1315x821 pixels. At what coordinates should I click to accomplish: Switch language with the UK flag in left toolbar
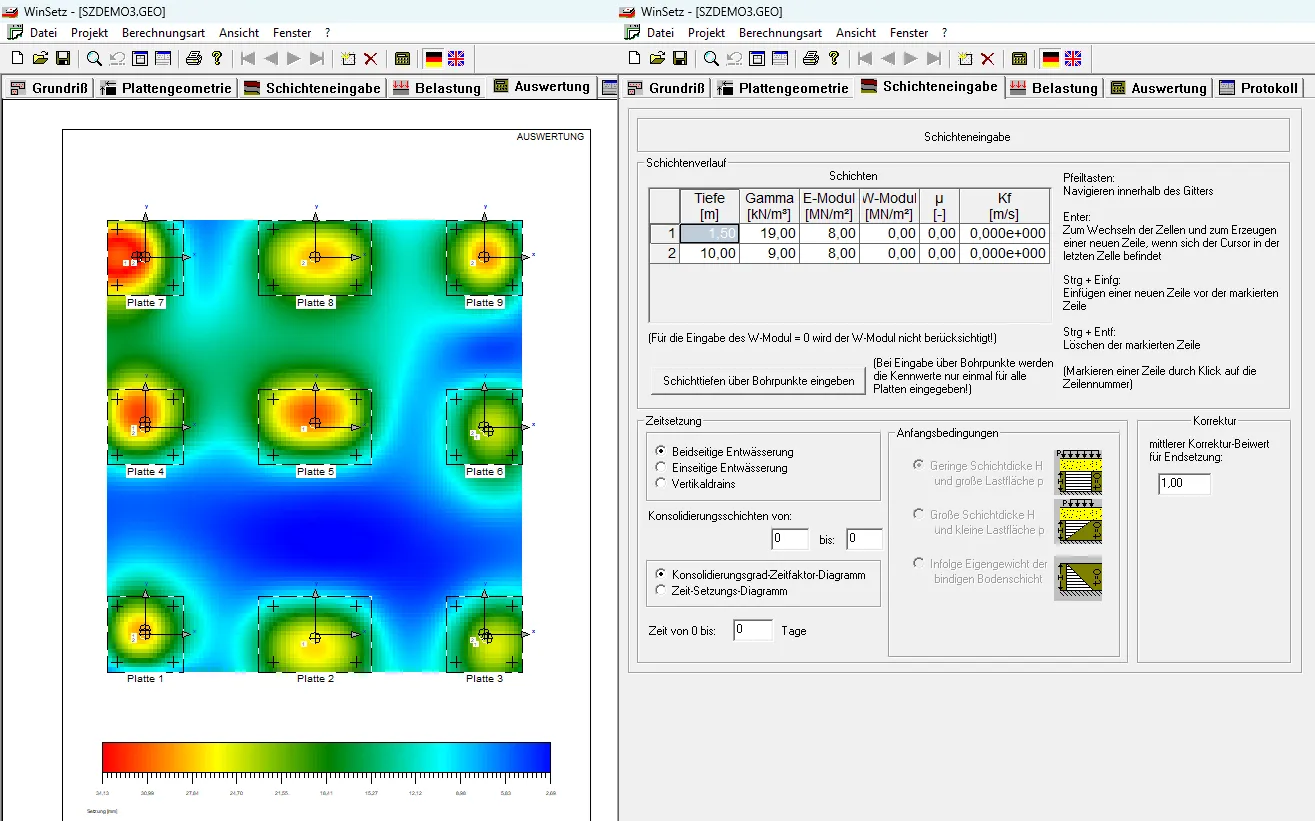coord(456,58)
